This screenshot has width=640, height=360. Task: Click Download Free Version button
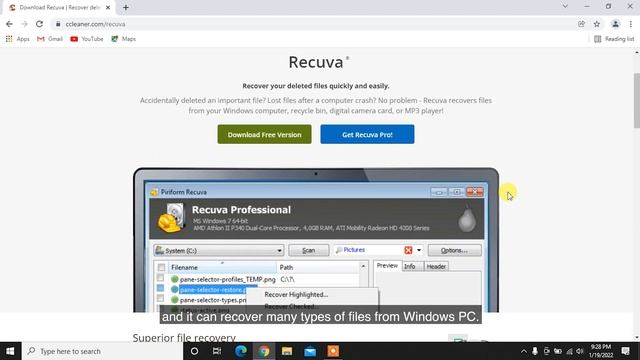[x=264, y=134]
